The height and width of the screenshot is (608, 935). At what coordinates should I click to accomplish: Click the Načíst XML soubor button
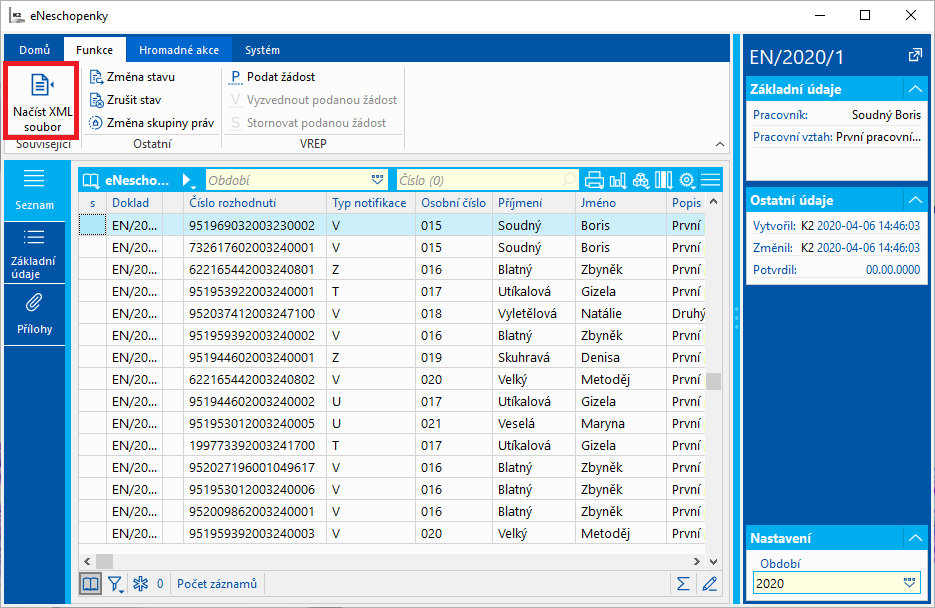pos(42,101)
